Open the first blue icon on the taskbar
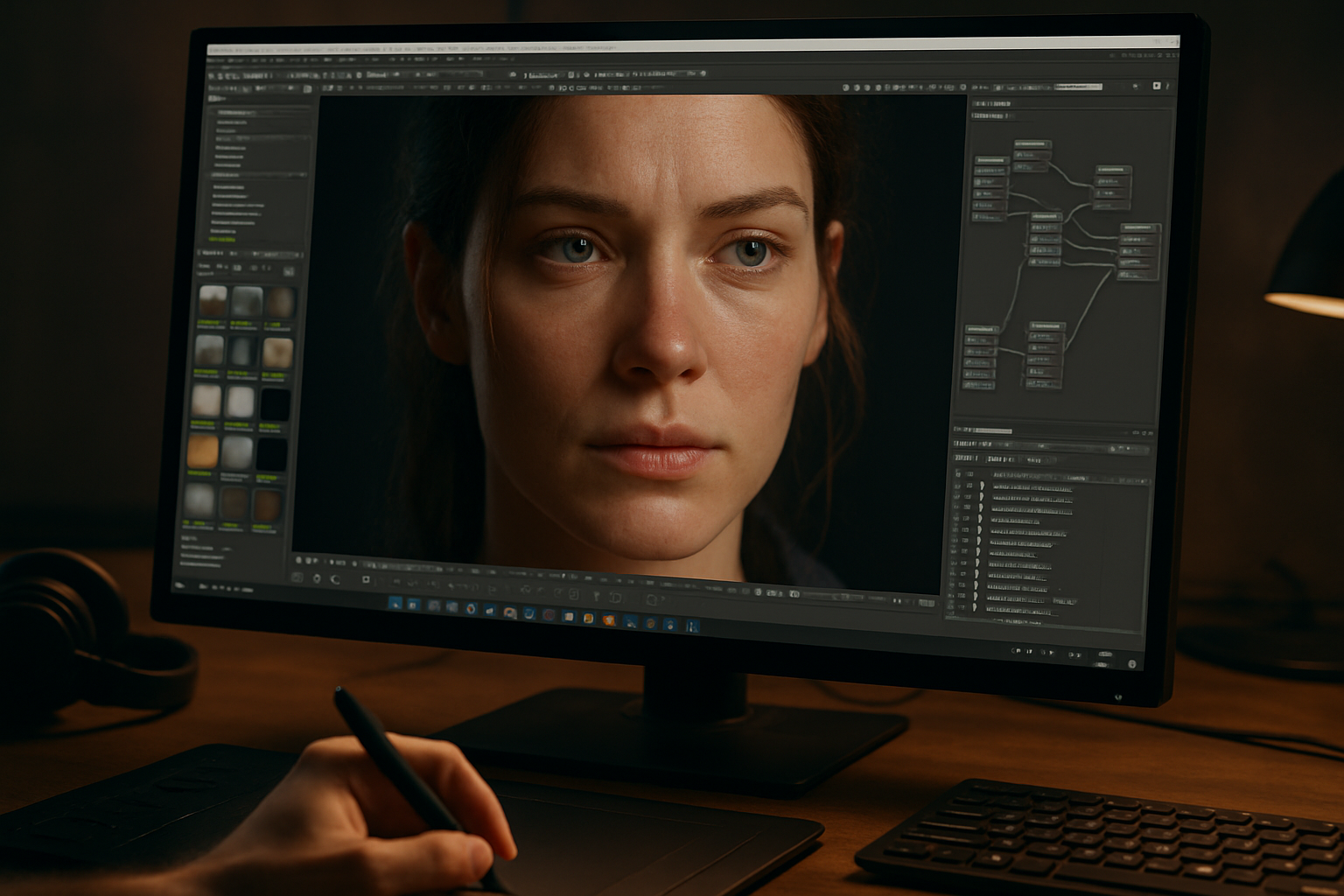The width and height of the screenshot is (1344, 896). click(395, 603)
